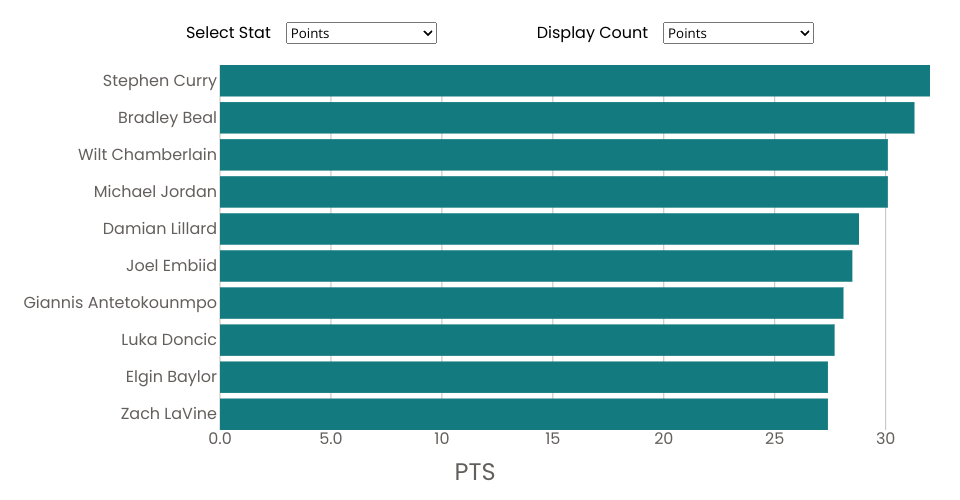Click Bradley Beal's bar
Viewport: 960px width, 500px height.
[x=566, y=118]
